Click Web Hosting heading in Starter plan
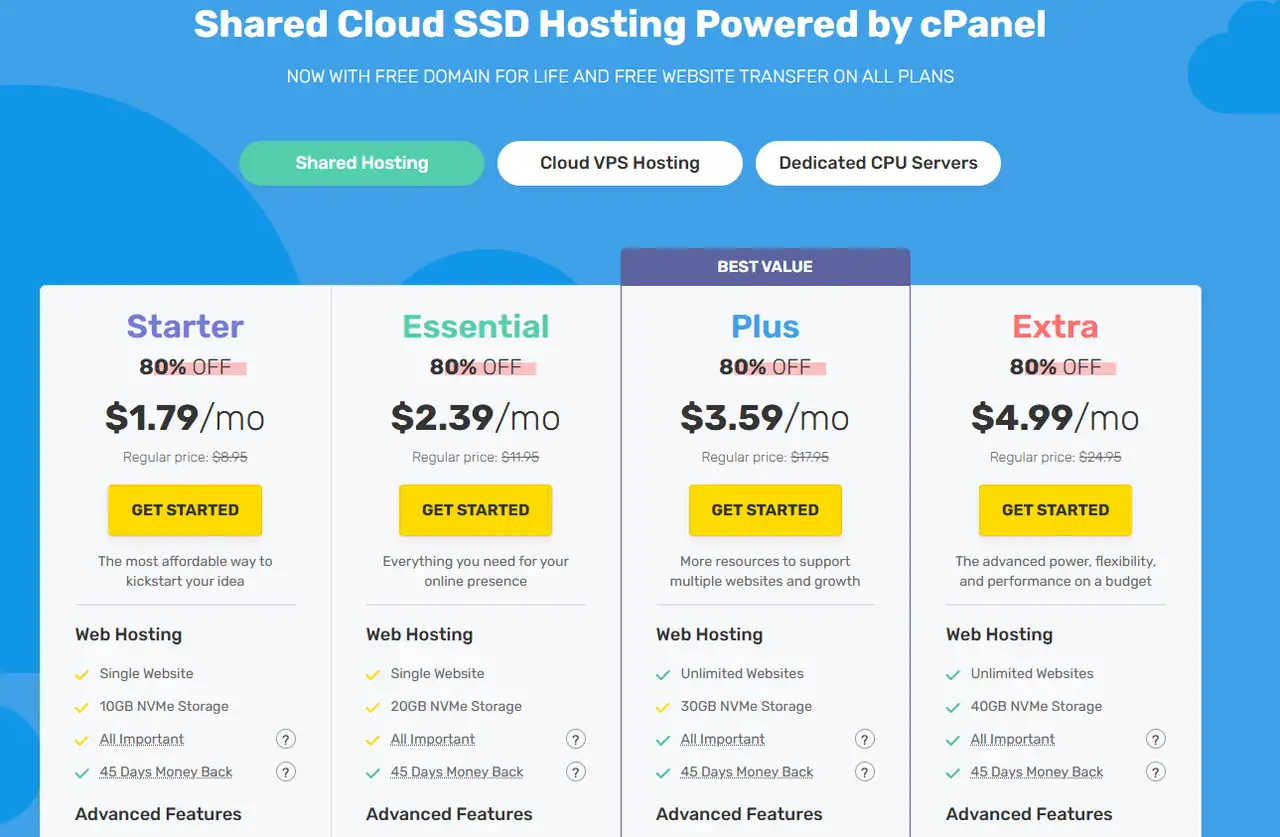 (128, 634)
